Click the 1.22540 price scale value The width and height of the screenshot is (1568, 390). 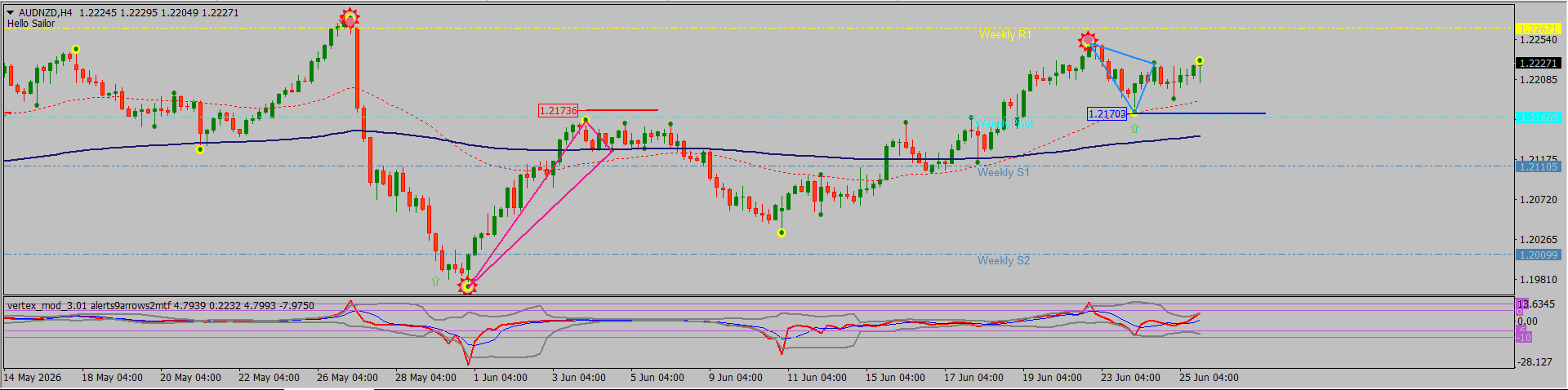tap(1539, 39)
